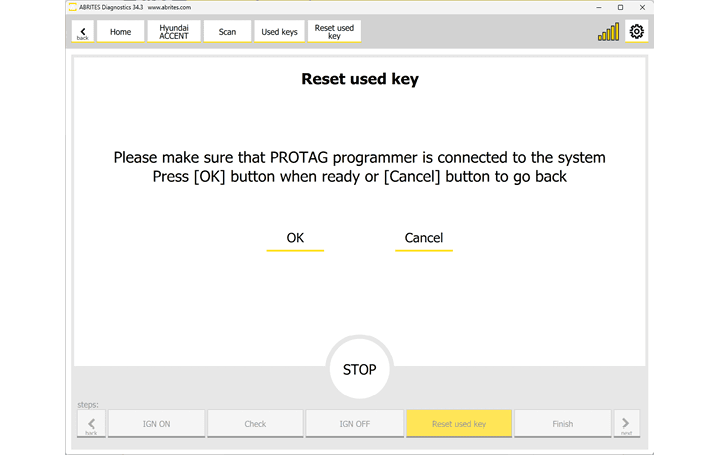Viewport: 719px width, 455px height.
Task: Advance with the next step arrow
Action: pyautogui.click(x=627, y=423)
